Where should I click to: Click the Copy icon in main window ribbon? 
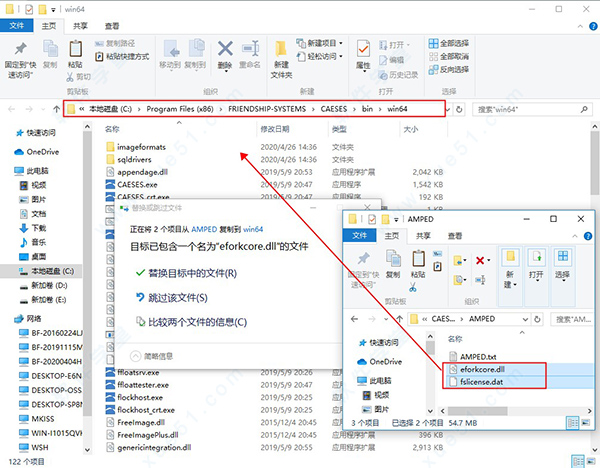pyautogui.click(x=50, y=54)
